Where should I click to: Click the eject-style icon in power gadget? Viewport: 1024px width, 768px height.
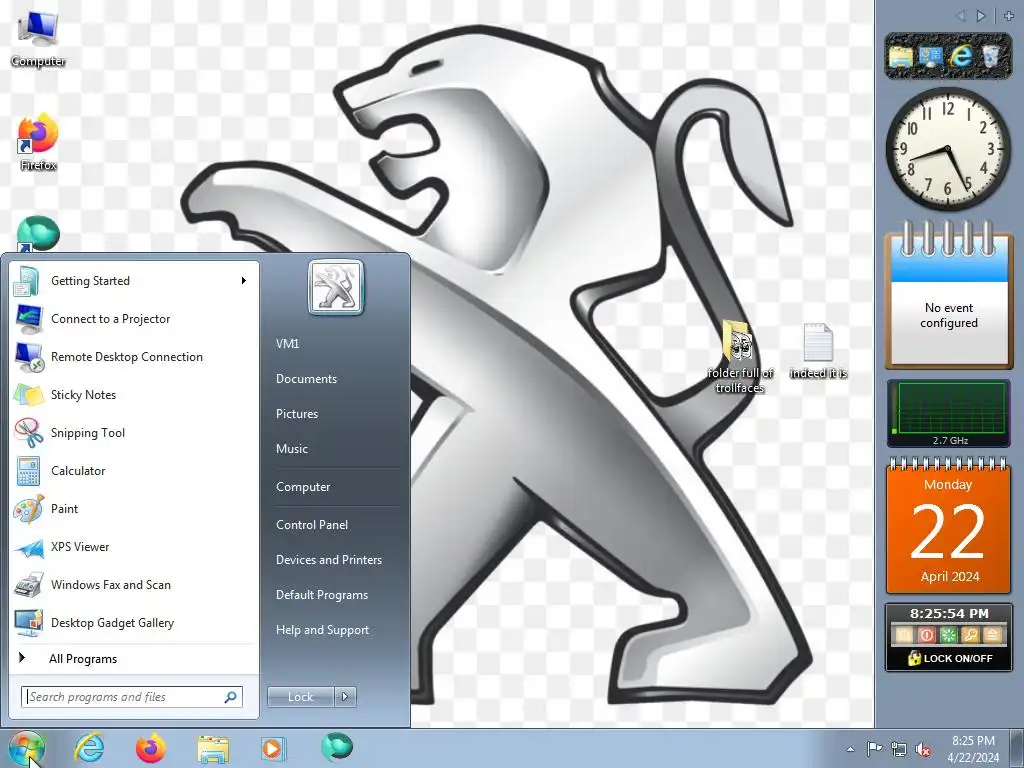[993, 635]
